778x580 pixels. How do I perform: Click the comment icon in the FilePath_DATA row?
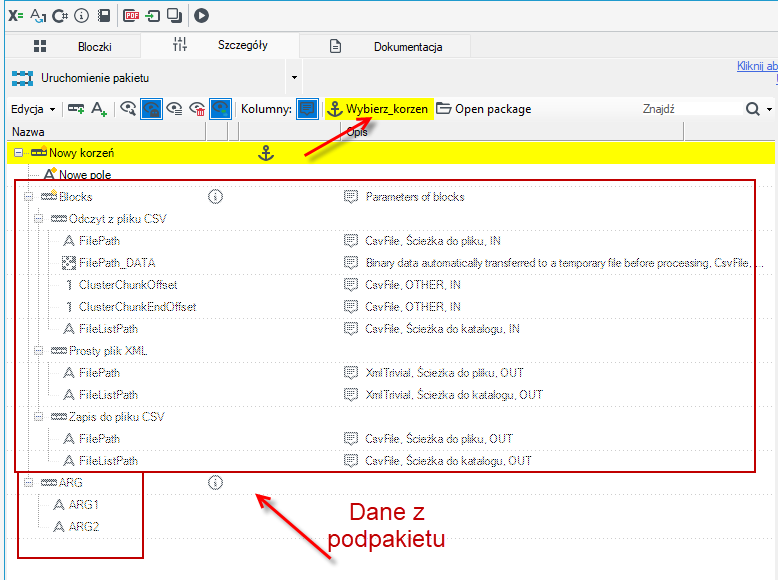click(351, 263)
